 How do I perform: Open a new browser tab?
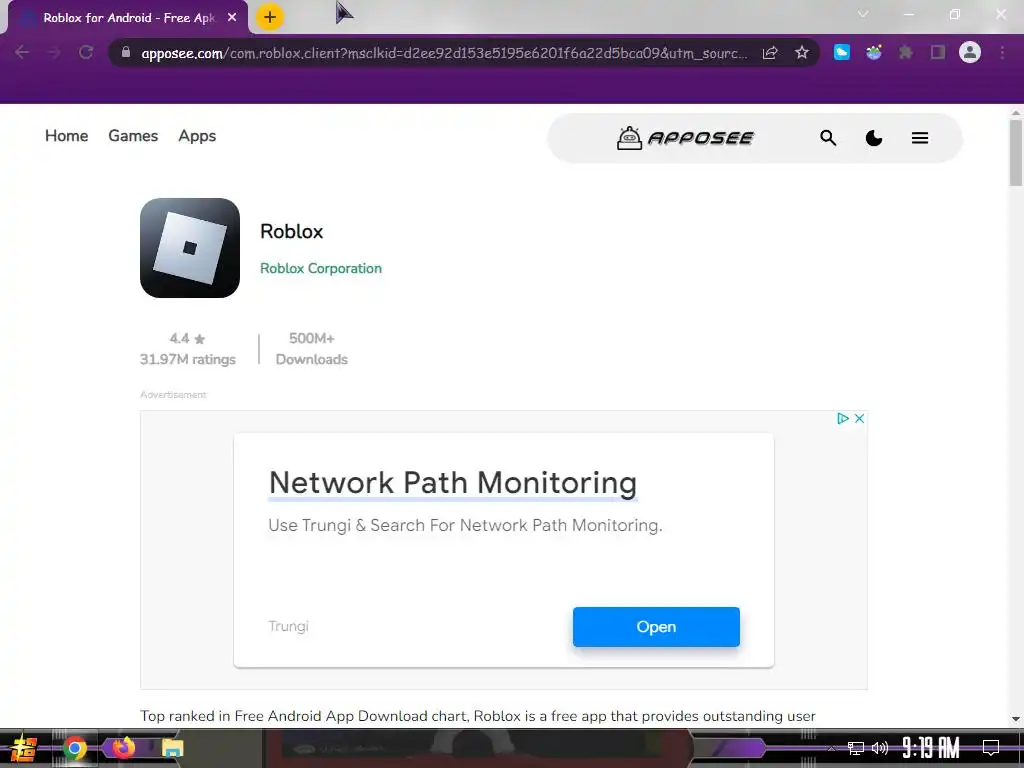[x=270, y=18]
